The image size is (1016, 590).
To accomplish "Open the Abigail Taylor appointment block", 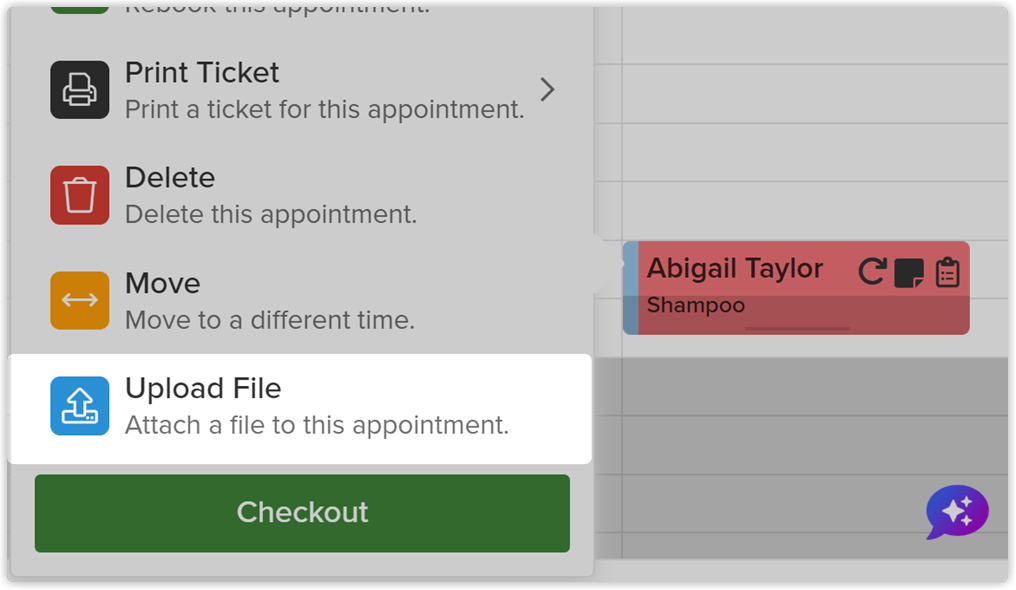I will [x=796, y=288].
